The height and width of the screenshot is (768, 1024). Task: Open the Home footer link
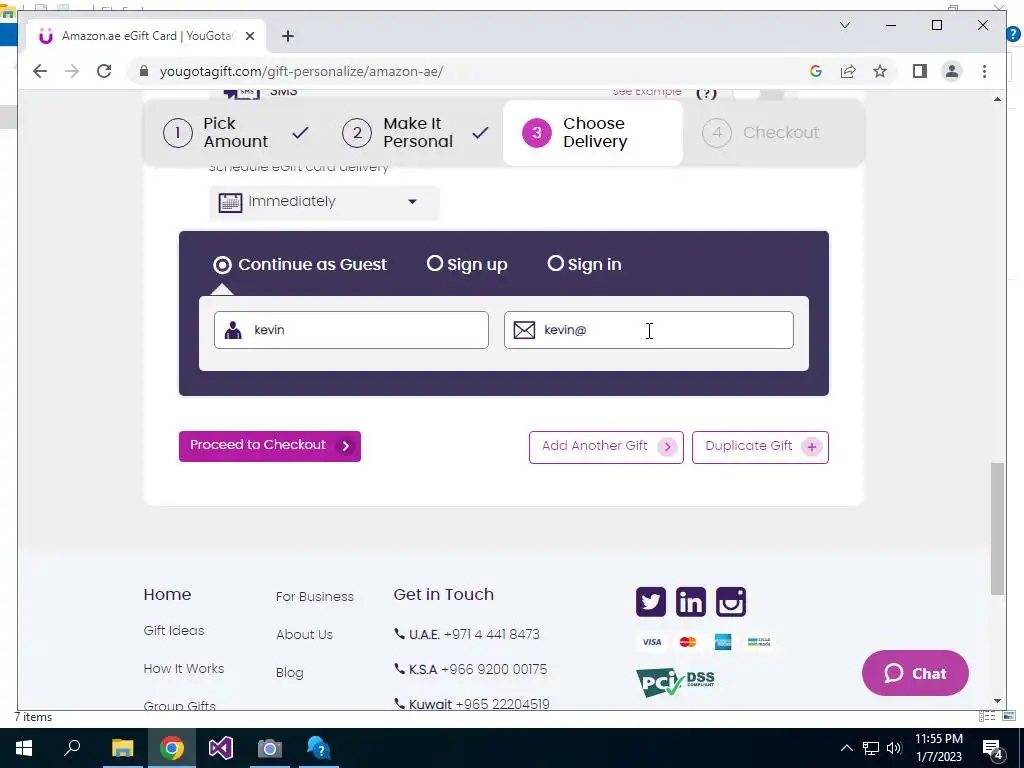tap(167, 594)
